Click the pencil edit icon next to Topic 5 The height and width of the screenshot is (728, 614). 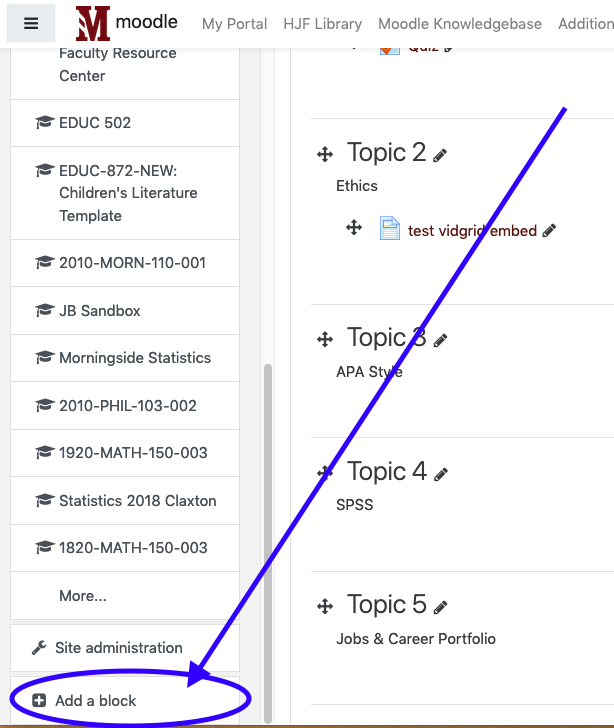pos(440,607)
